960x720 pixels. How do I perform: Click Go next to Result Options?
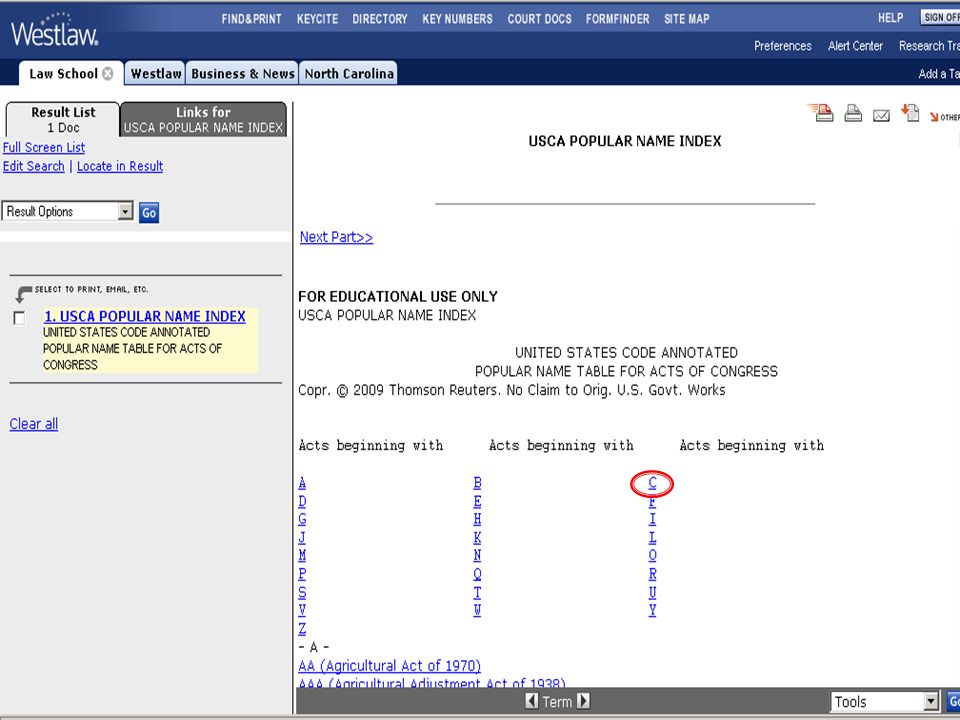(149, 212)
